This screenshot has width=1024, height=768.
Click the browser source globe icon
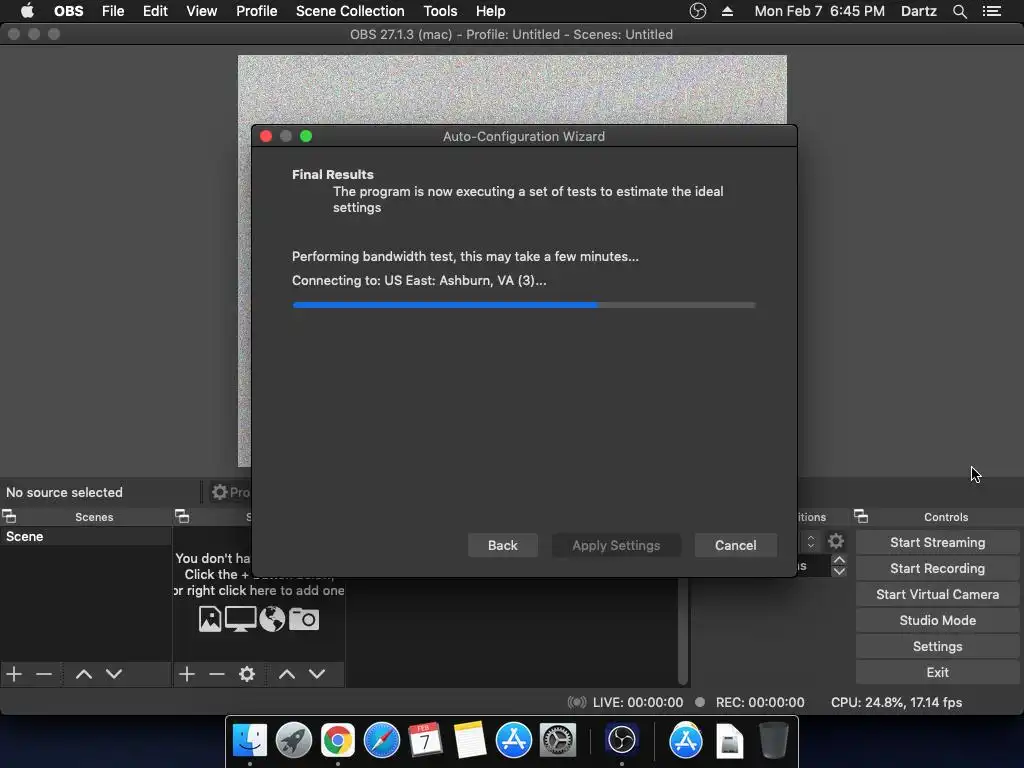pyautogui.click(x=272, y=618)
